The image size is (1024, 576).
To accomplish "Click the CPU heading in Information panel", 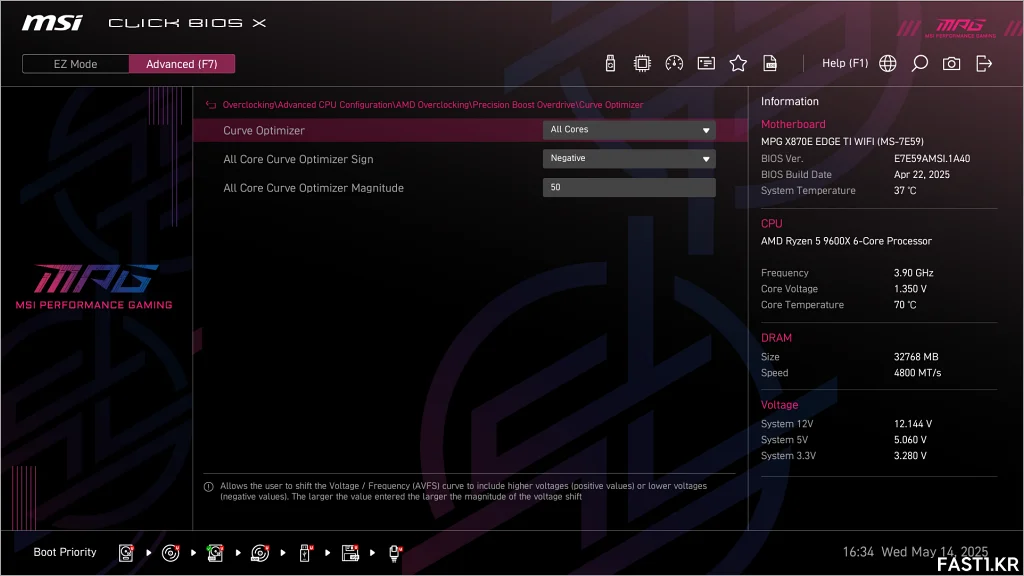I will click(x=771, y=223).
